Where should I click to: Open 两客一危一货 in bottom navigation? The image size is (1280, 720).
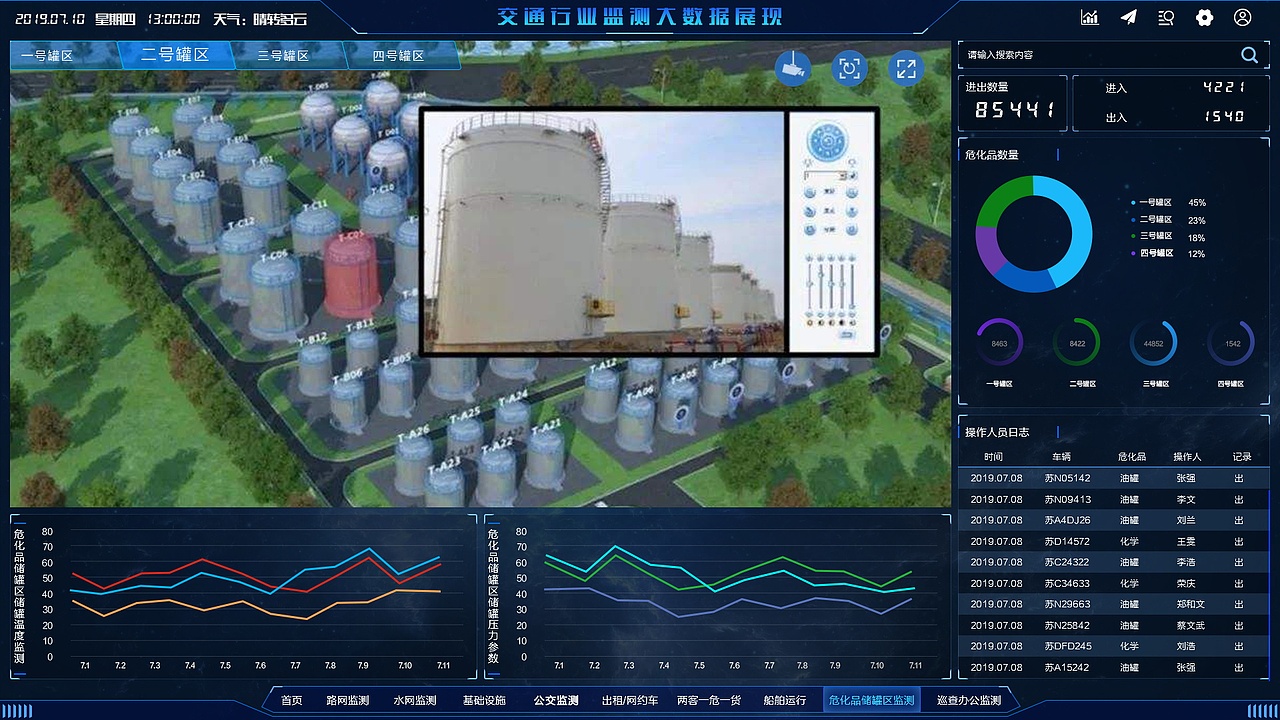709,700
